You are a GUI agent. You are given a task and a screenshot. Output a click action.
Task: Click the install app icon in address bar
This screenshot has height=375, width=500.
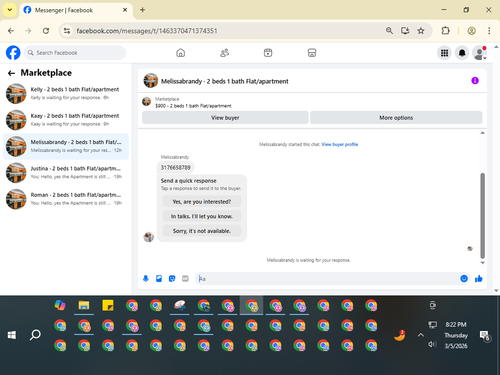point(405,31)
